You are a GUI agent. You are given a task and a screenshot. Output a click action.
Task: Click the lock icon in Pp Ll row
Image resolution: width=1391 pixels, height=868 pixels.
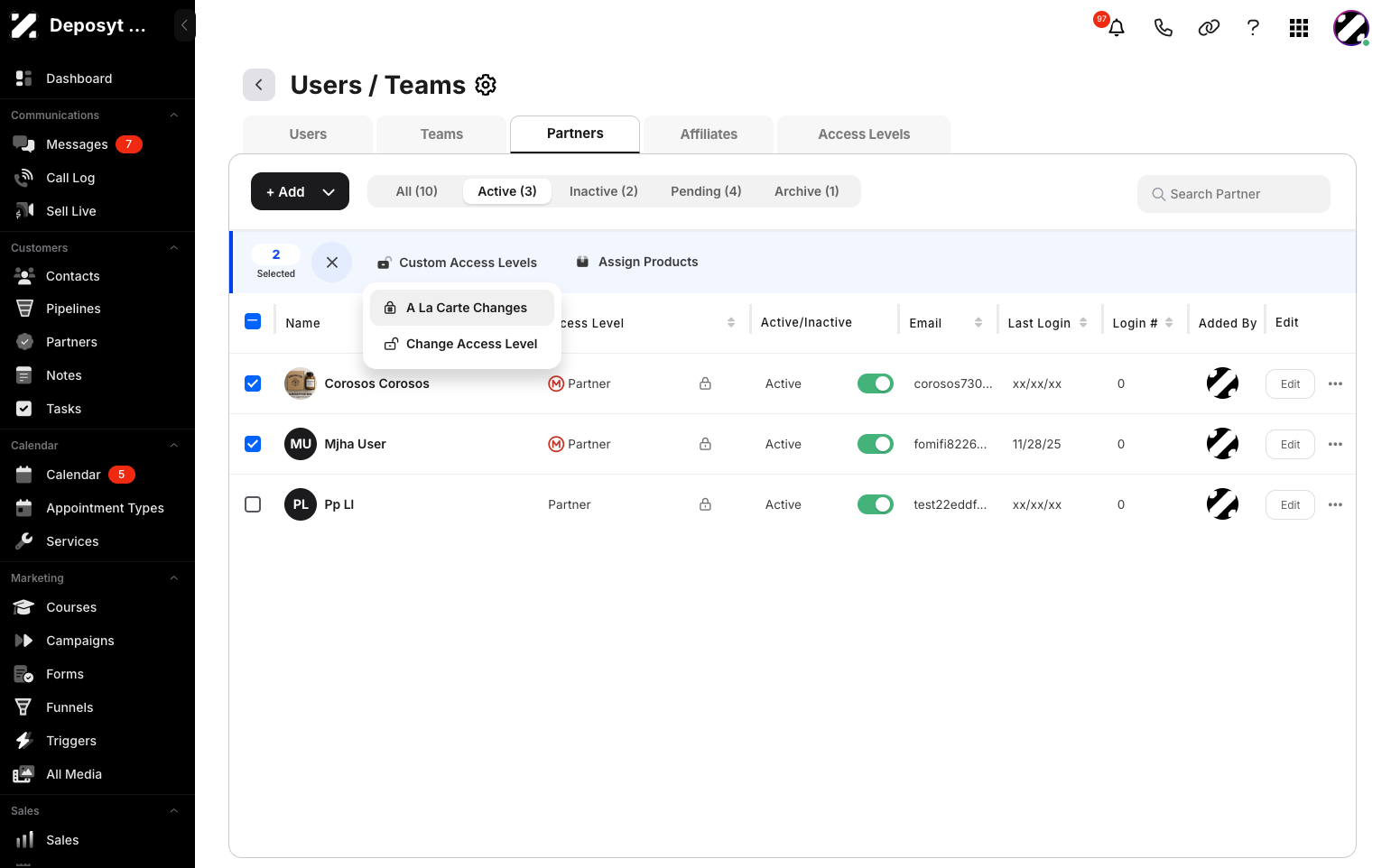tap(705, 504)
